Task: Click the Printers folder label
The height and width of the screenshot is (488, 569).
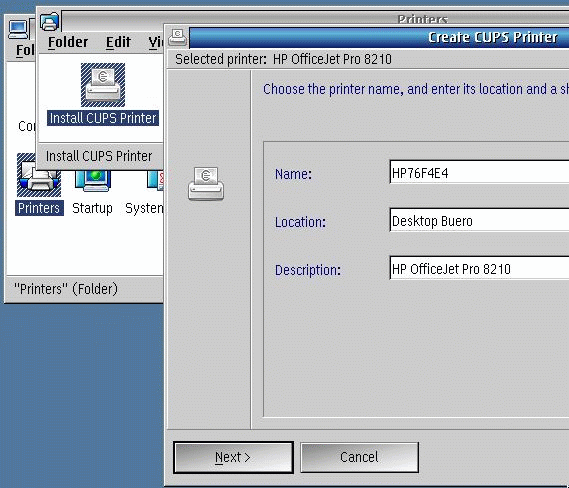Action: point(39,208)
